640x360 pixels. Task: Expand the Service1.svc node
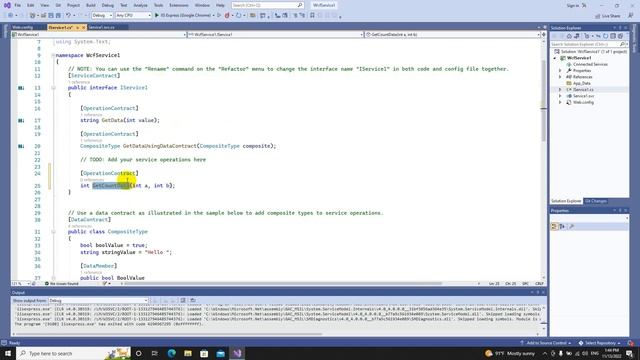(x=560, y=96)
